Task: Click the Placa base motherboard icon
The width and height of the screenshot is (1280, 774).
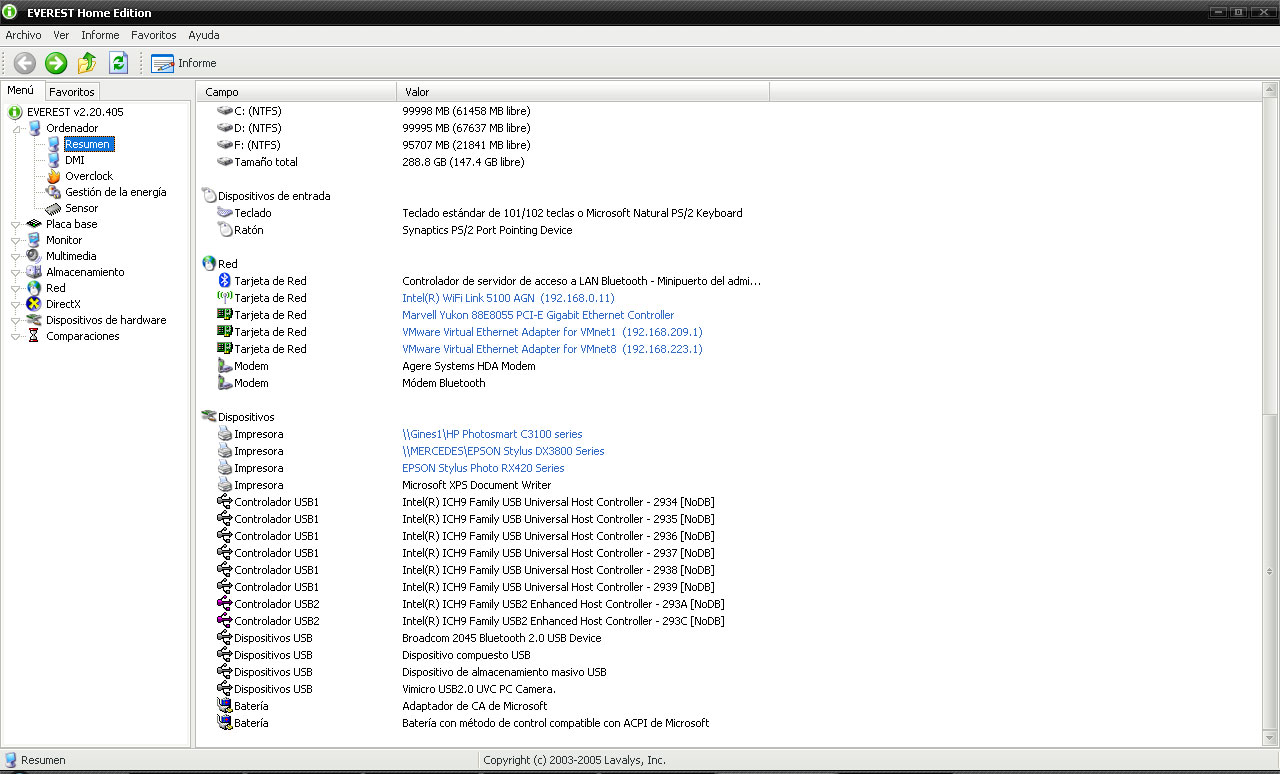Action: [x=34, y=224]
